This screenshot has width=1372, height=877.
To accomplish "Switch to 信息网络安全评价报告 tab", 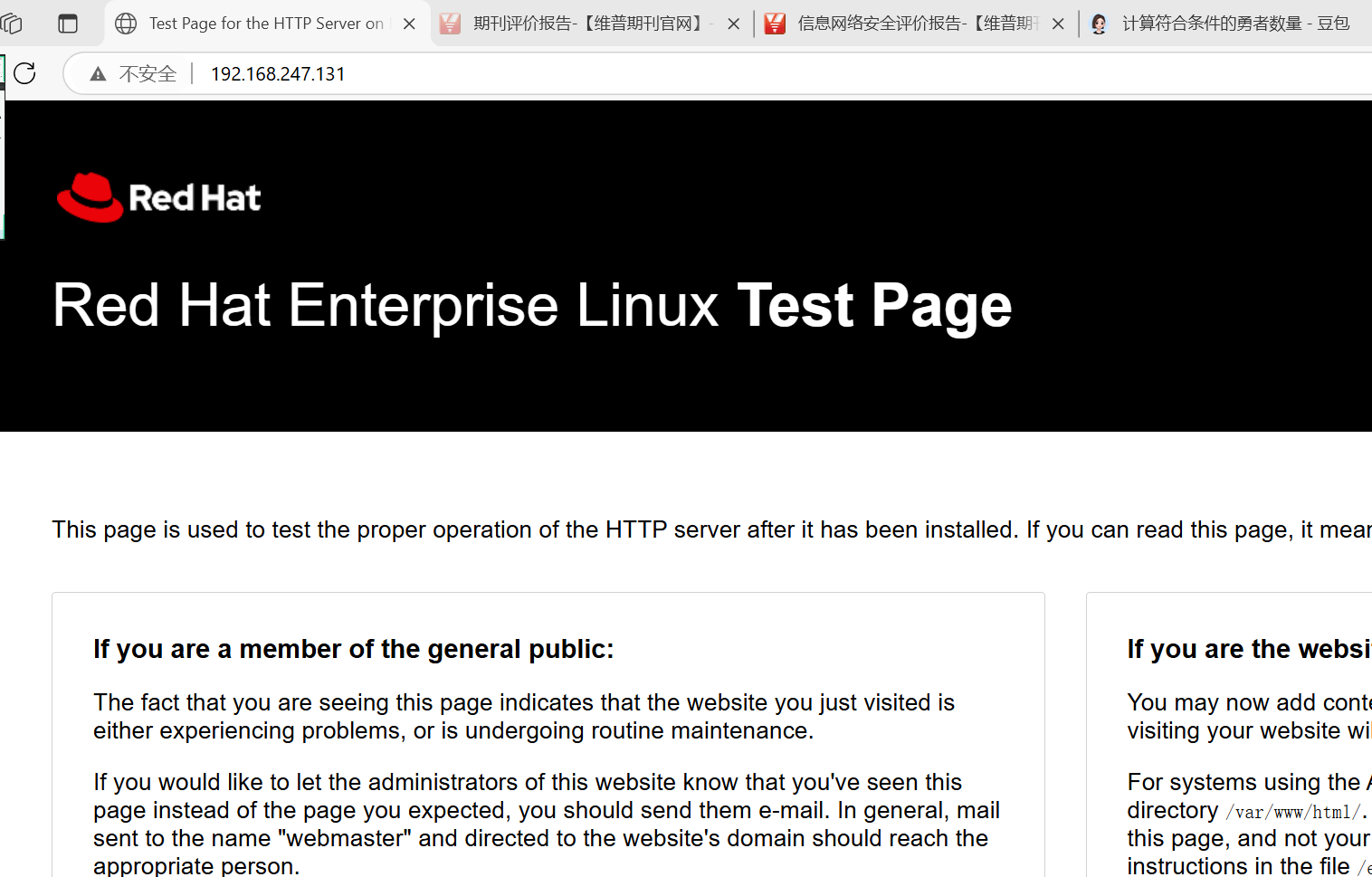I will (918, 24).
